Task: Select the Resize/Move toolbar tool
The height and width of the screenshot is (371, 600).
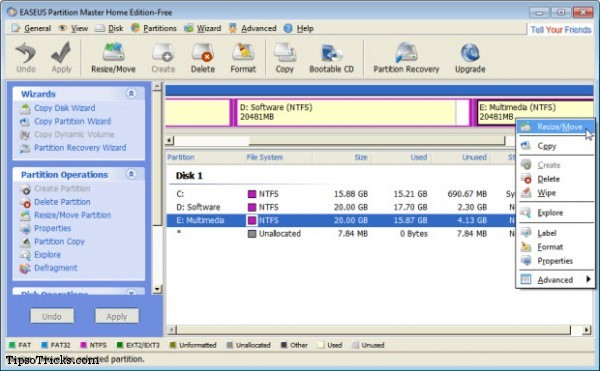Action: coord(113,57)
